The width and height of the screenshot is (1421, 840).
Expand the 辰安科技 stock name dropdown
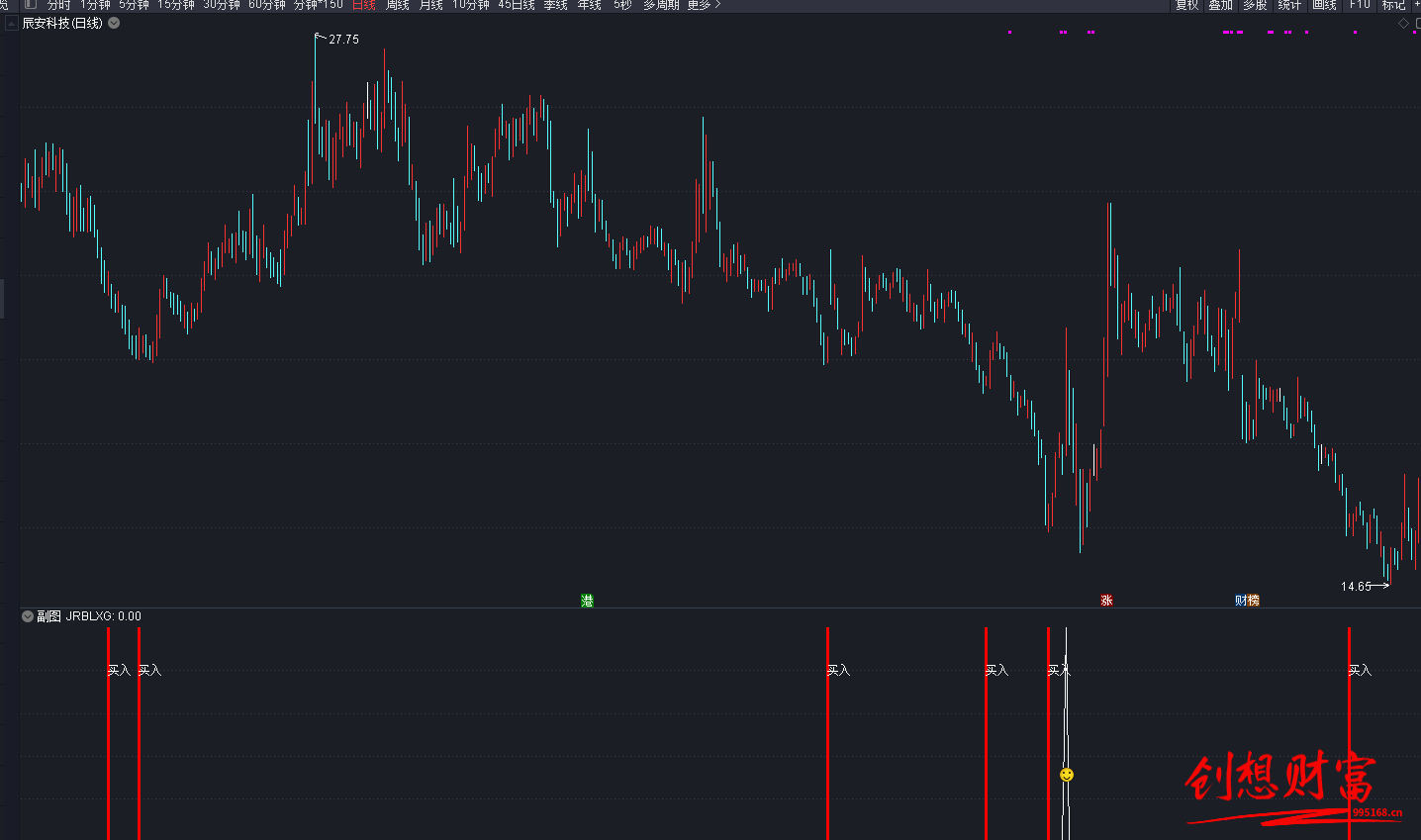click(x=114, y=23)
